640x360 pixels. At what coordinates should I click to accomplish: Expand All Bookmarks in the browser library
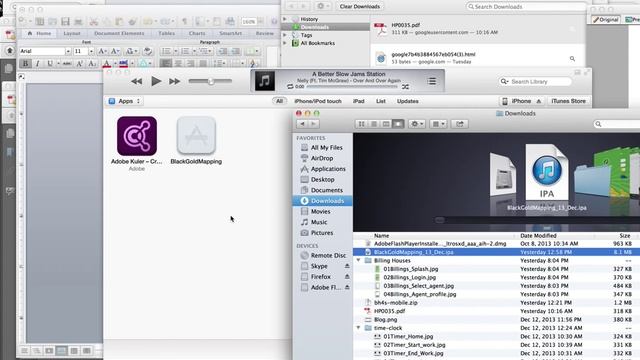(285, 43)
